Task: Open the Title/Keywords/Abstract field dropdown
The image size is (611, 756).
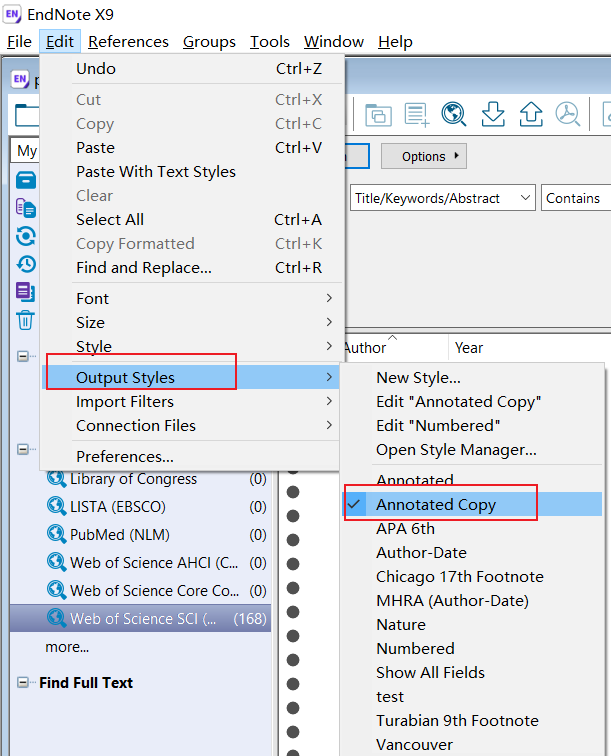Action: (443, 198)
